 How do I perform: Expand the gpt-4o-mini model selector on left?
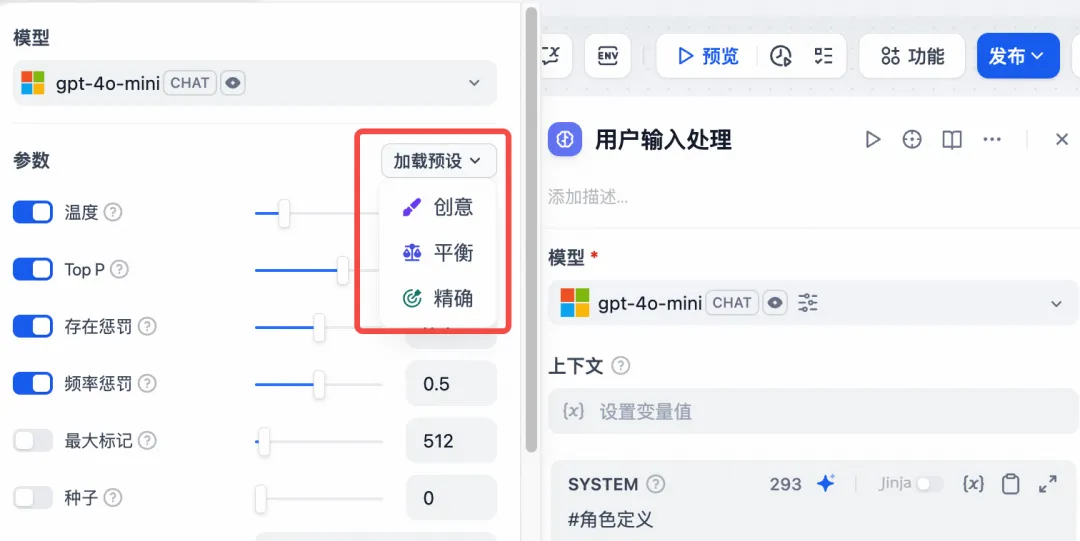pos(255,83)
